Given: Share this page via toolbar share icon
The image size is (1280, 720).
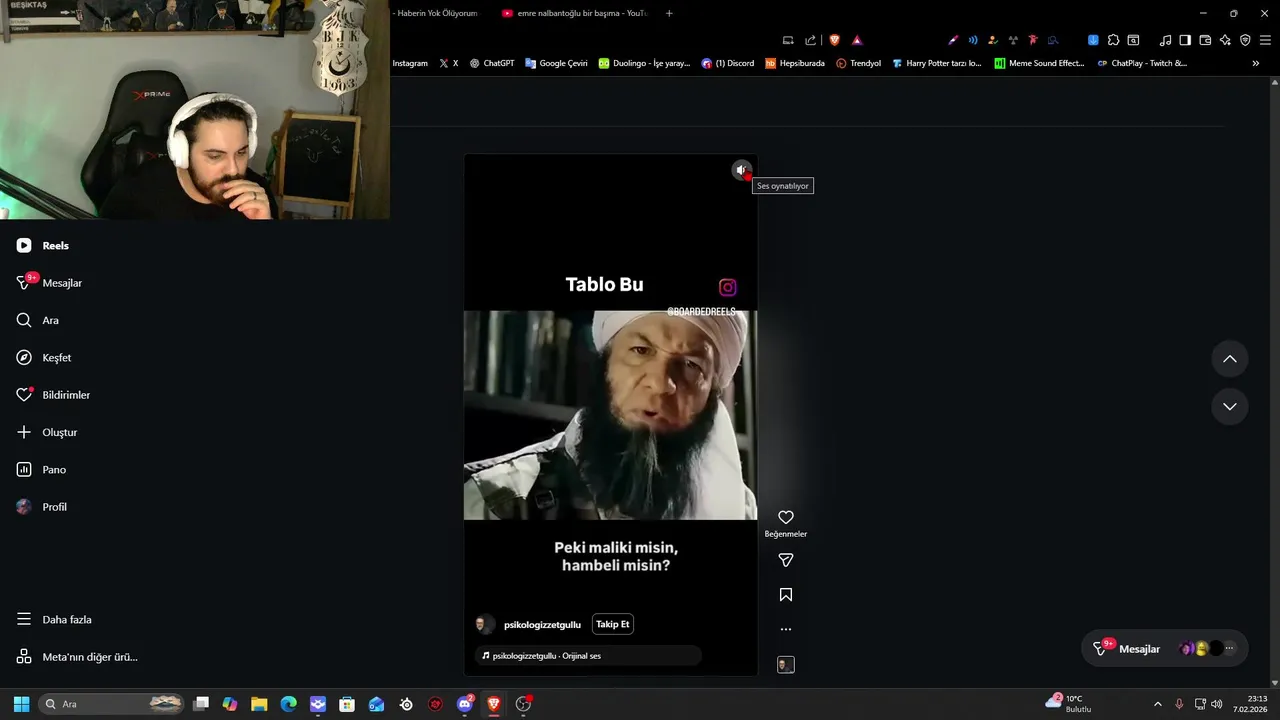Looking at the screenshot, I should pos(810,40).
